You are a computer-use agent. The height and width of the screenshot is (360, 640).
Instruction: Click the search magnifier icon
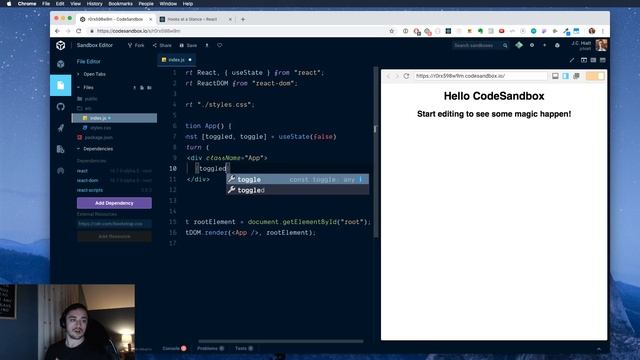click(x=505, y=45)
